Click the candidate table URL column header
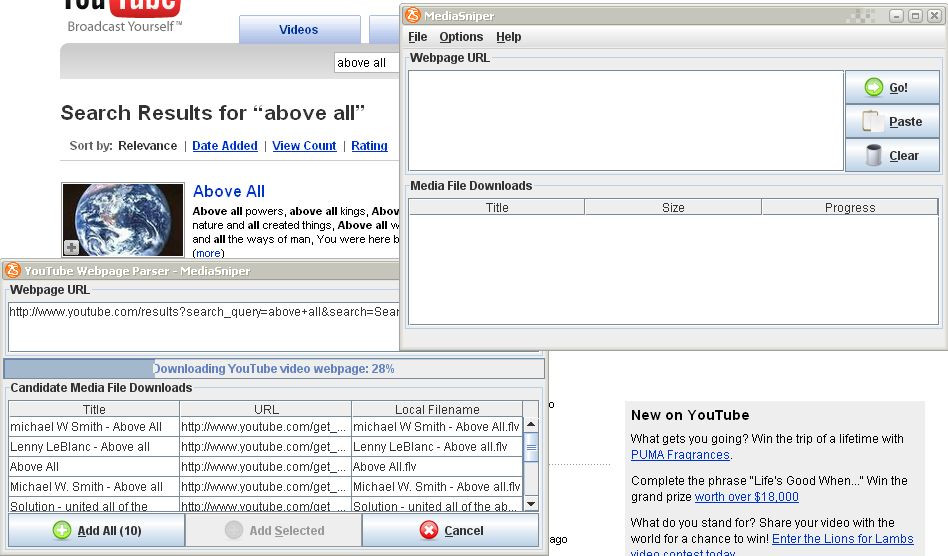 265,409
